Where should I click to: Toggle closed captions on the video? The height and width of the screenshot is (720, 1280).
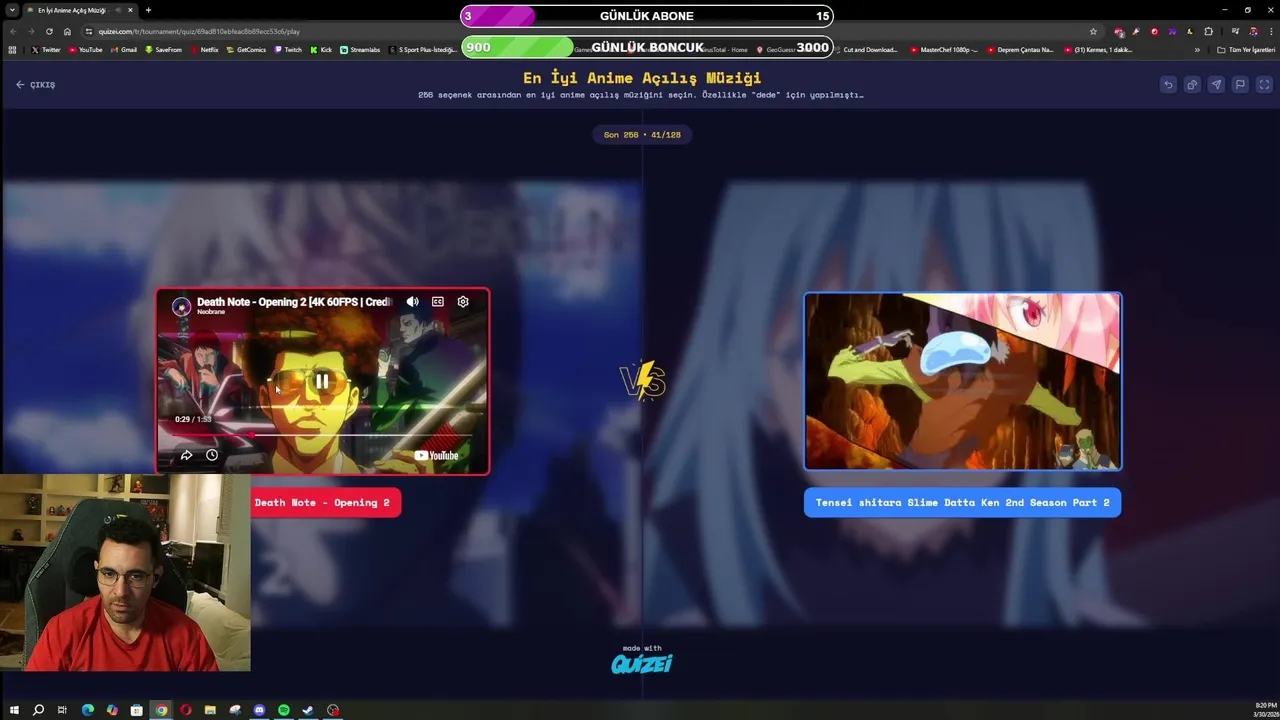(x=437, y=301)
